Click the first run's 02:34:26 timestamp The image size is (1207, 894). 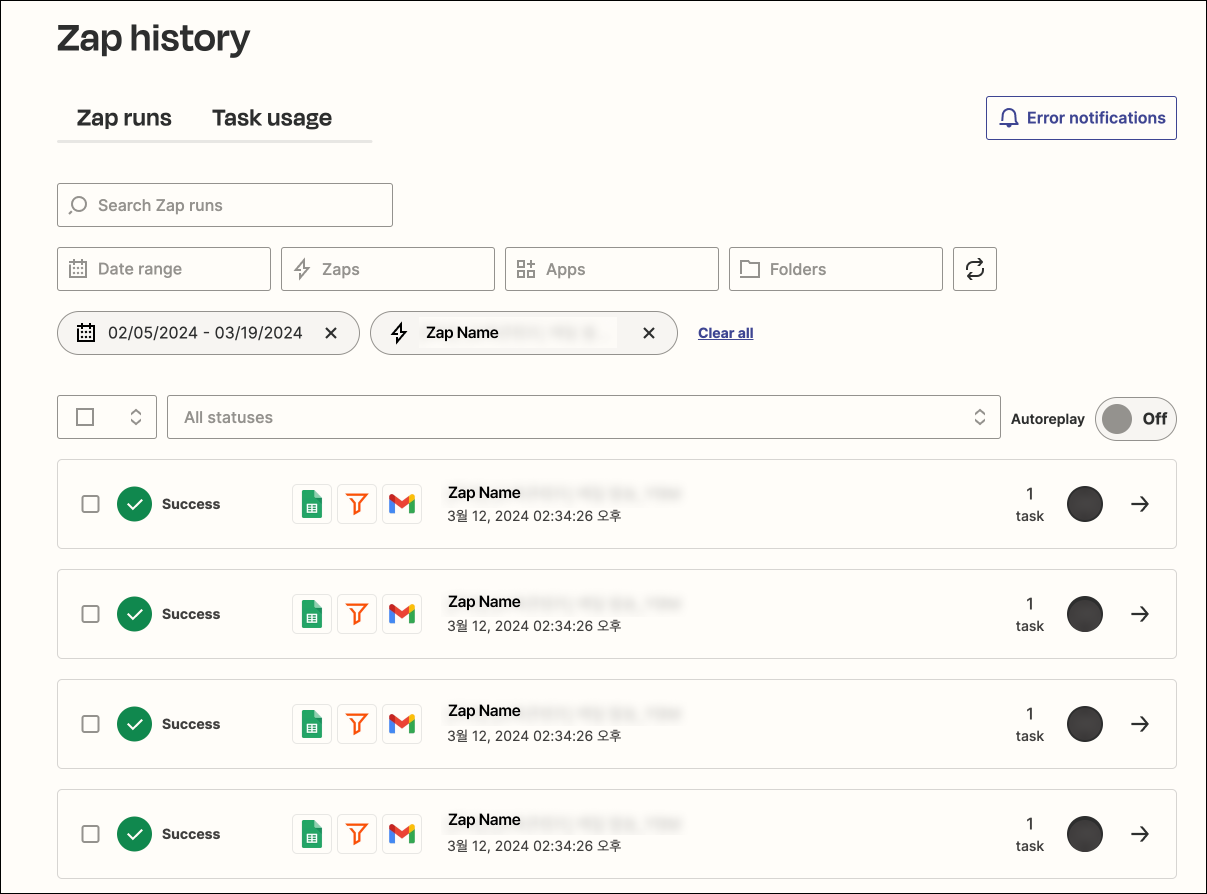pyautogui.click(x=534, y=516)
